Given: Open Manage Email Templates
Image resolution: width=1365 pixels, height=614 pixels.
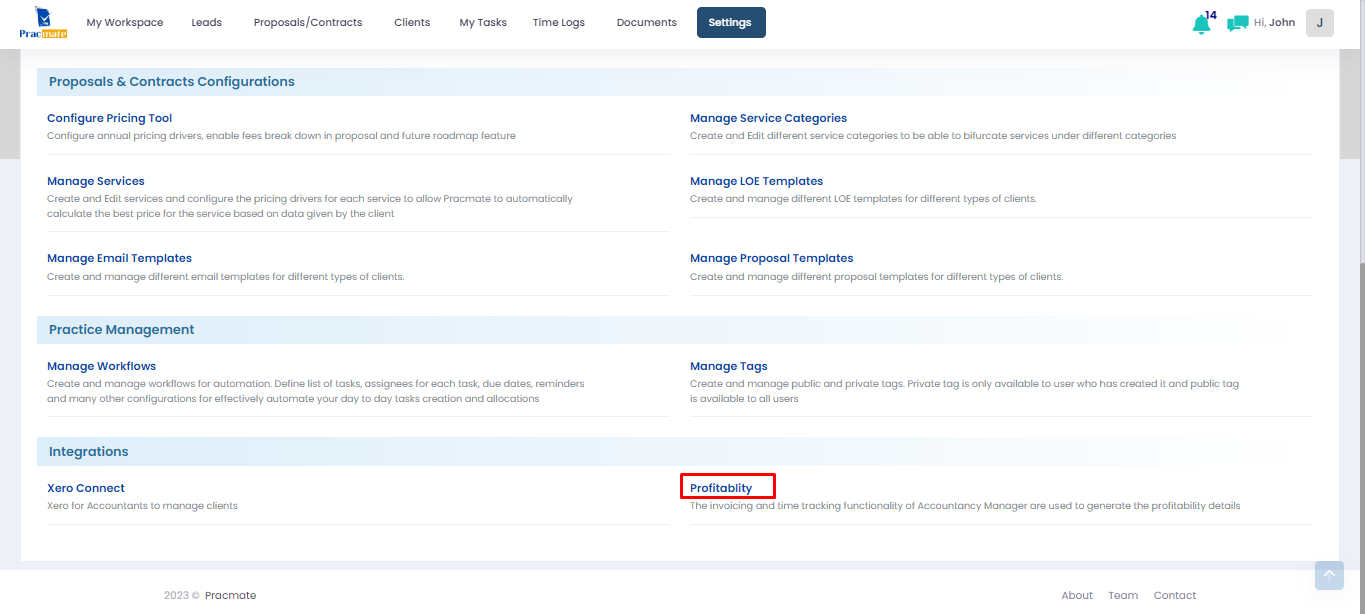Looking at the screenshot, I should pos(119,258).
